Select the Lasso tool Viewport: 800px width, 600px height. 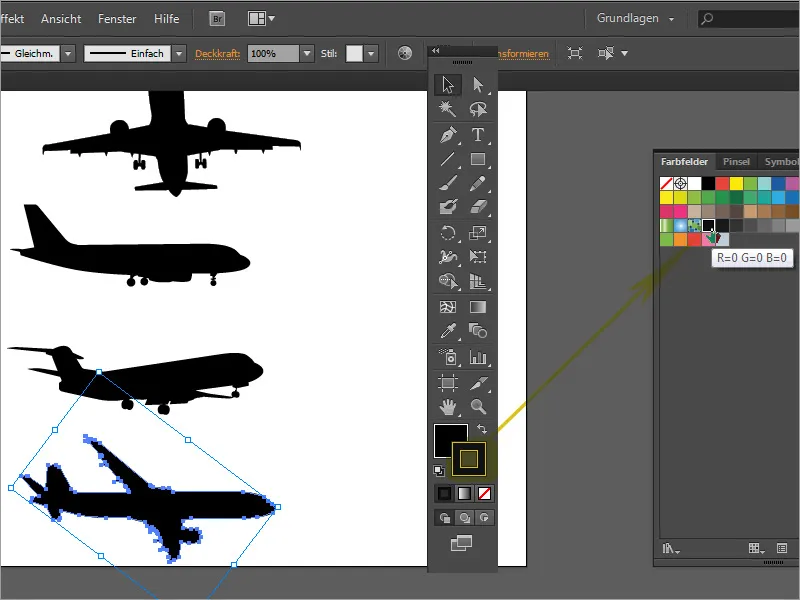tap(478, 109)
